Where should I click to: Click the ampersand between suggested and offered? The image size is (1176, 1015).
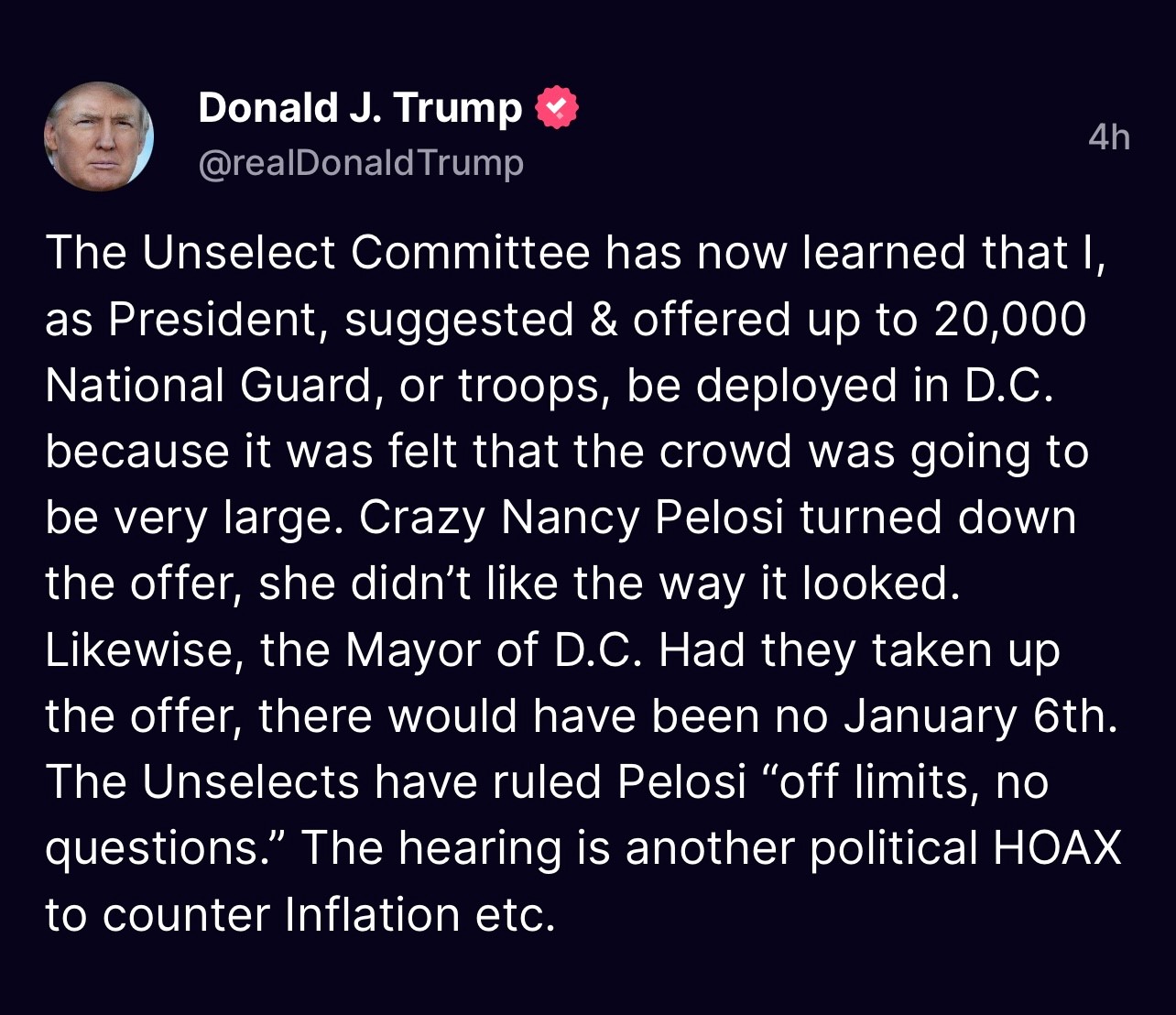(x=604, y=319)
